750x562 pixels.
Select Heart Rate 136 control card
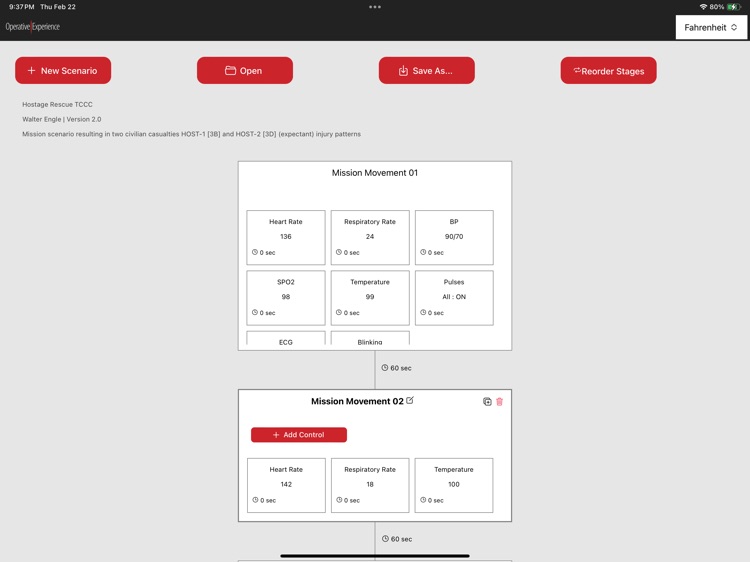[286, 237]
